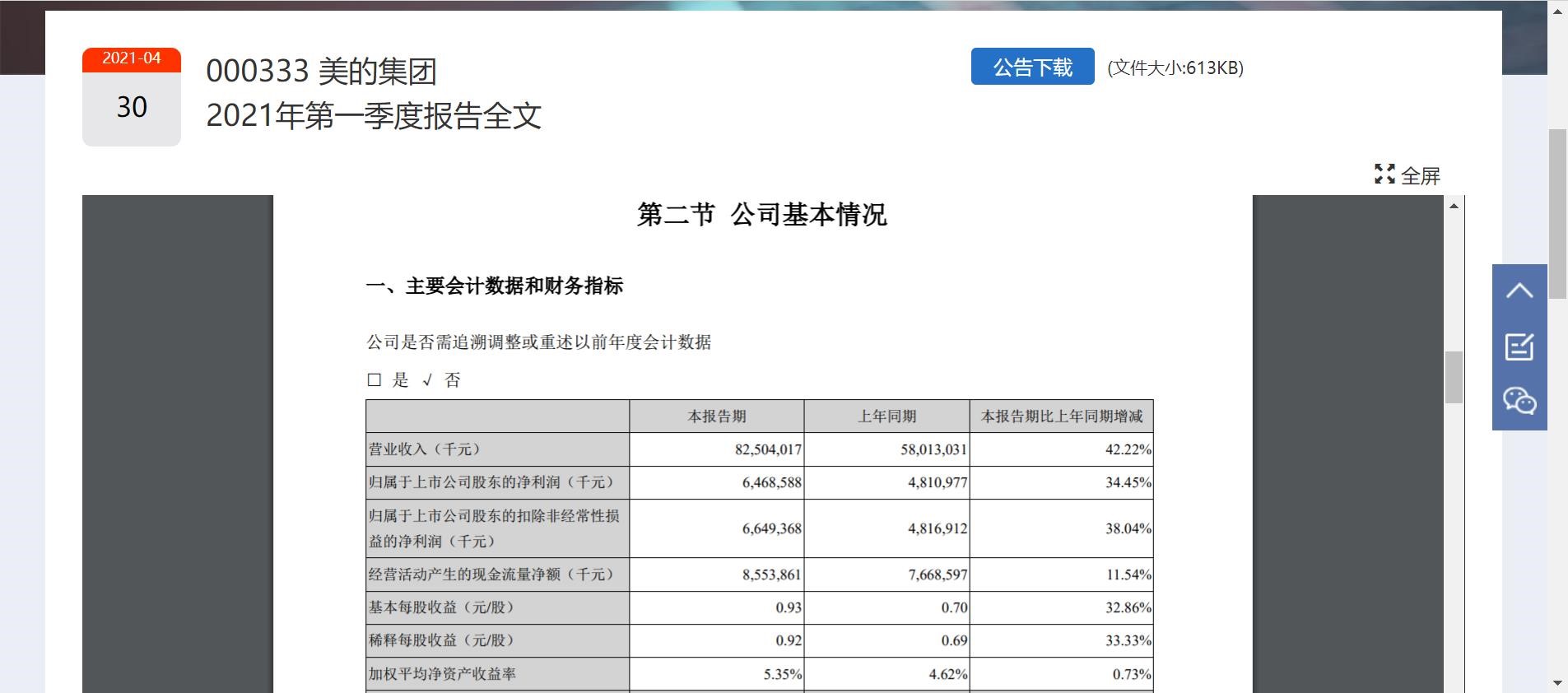The height and width of the screenshot is (693, 1568).
Task: Click percentage 42.22%
Action: point(1128,449)
